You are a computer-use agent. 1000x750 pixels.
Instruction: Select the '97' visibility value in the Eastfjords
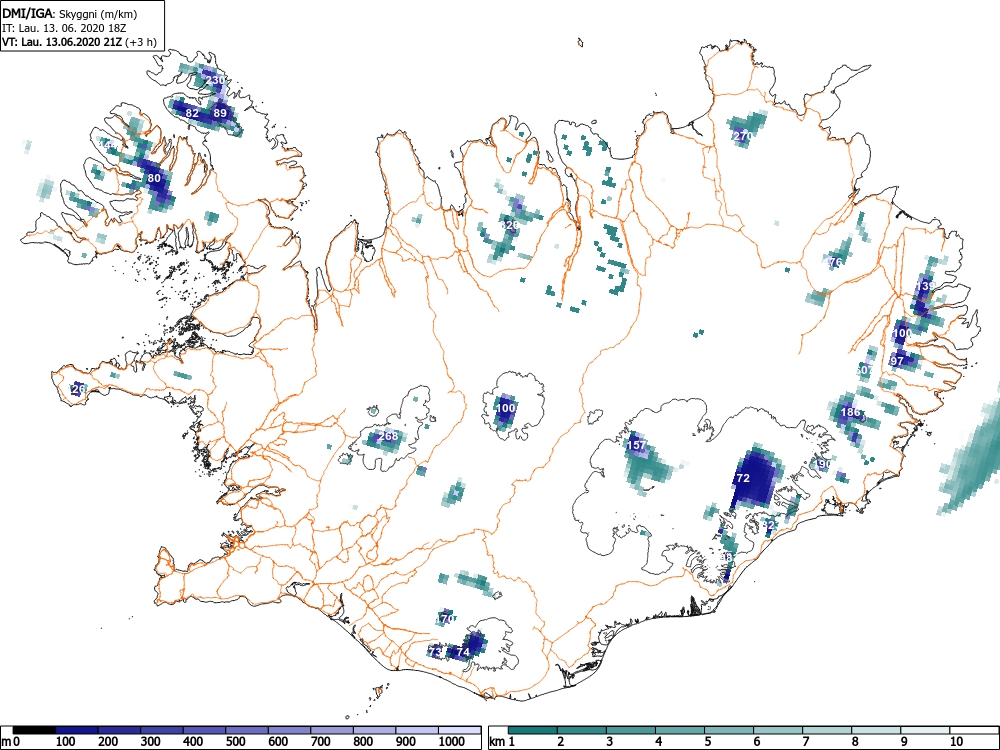coord(897,361)
